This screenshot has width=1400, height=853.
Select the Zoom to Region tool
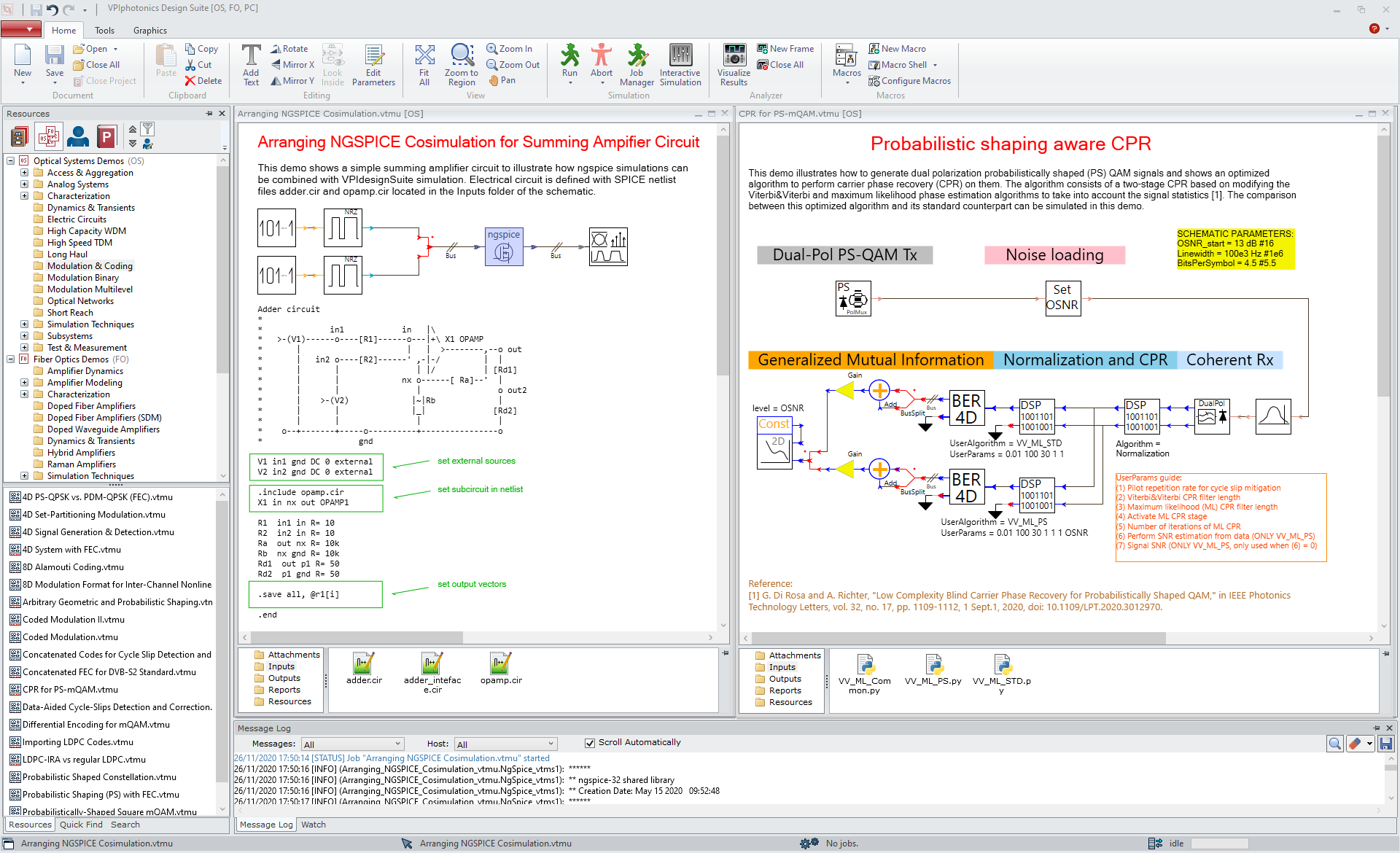pyautogui.click(x=462, y=65)
